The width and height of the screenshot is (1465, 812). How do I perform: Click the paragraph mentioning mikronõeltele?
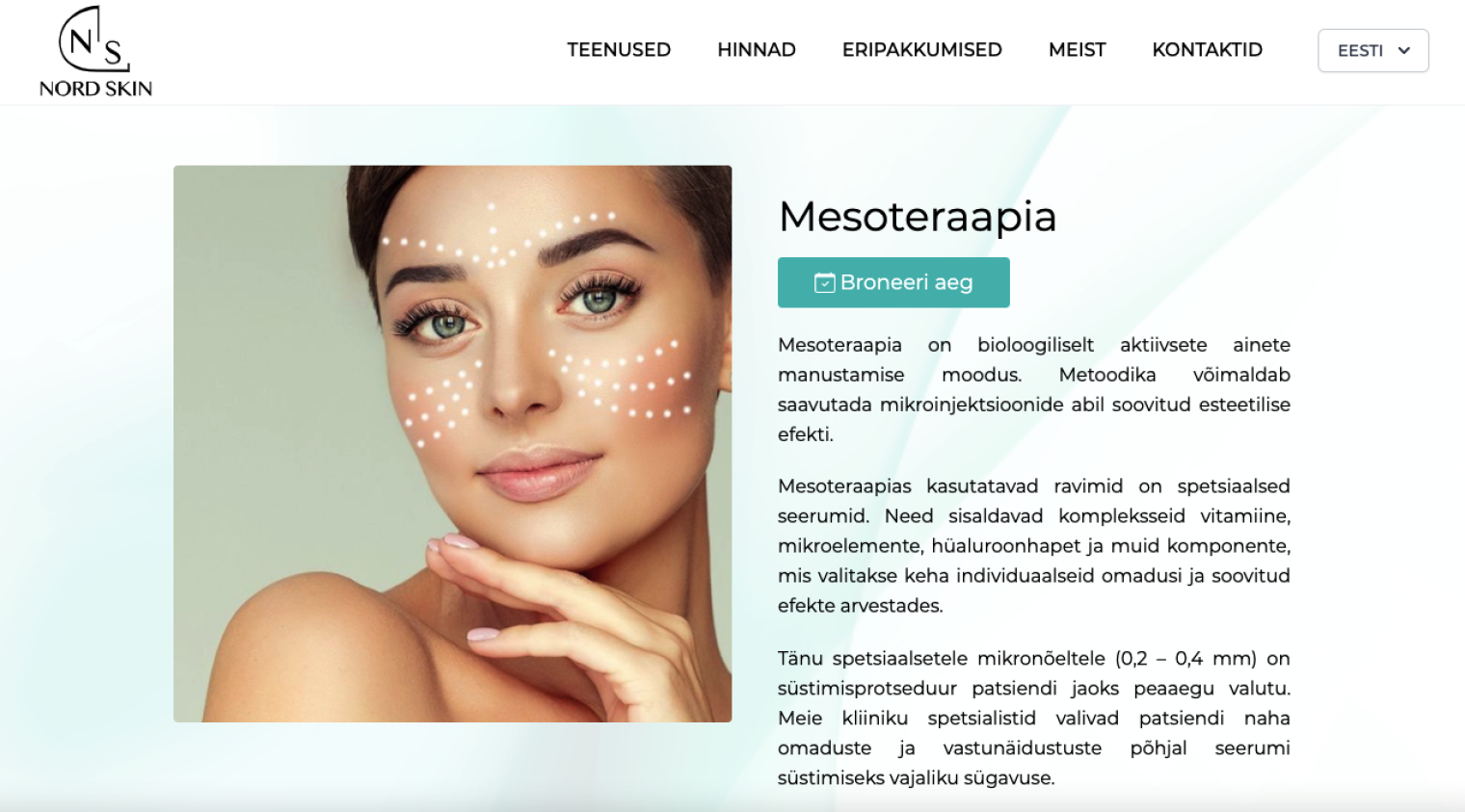pyautogui.click(x=1034, y=719)
